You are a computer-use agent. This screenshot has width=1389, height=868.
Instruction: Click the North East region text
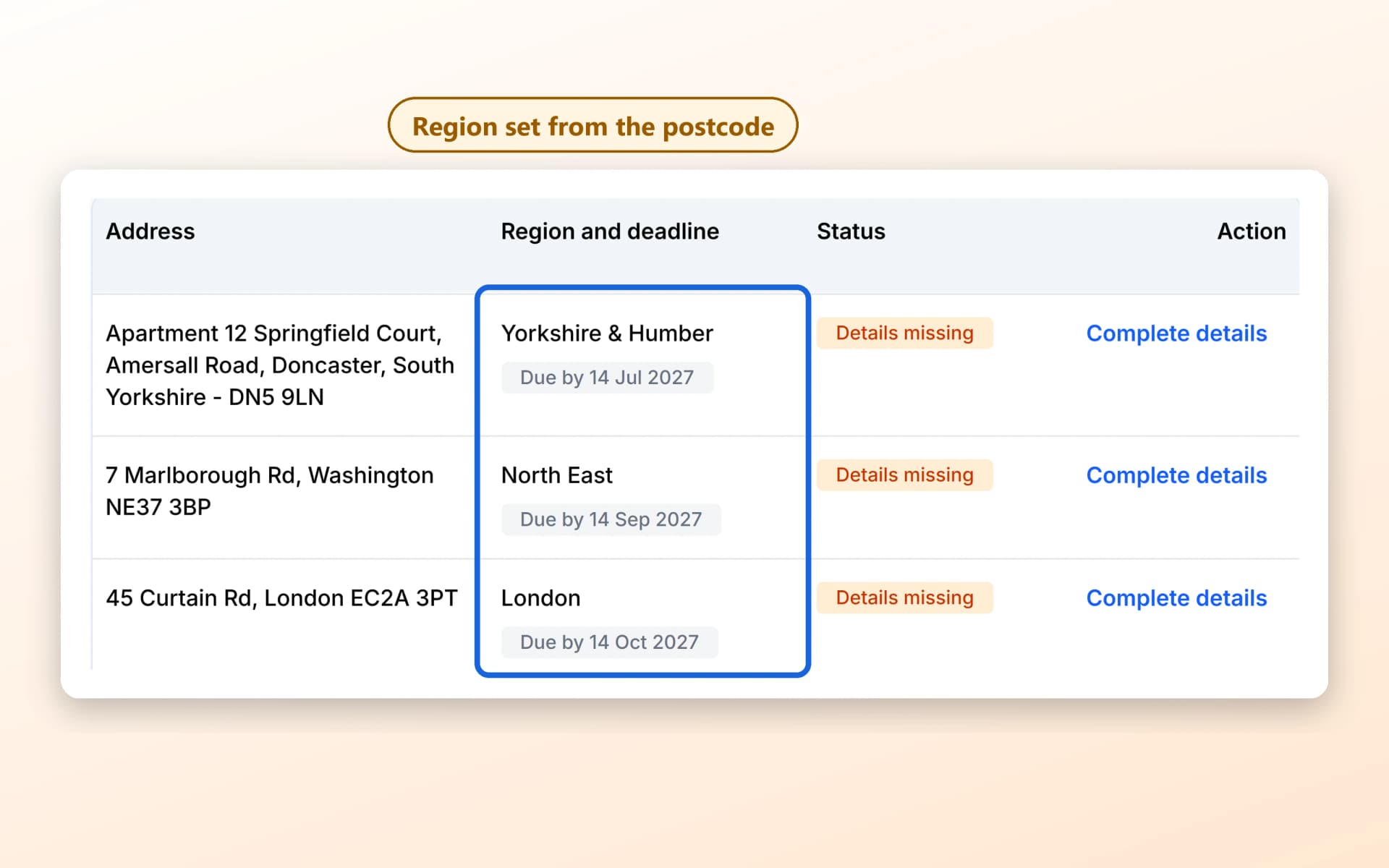557,475
